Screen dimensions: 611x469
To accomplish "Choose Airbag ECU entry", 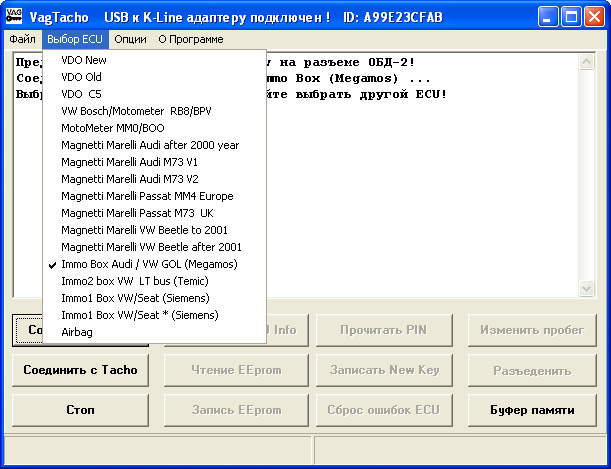I will pos(154,332).
